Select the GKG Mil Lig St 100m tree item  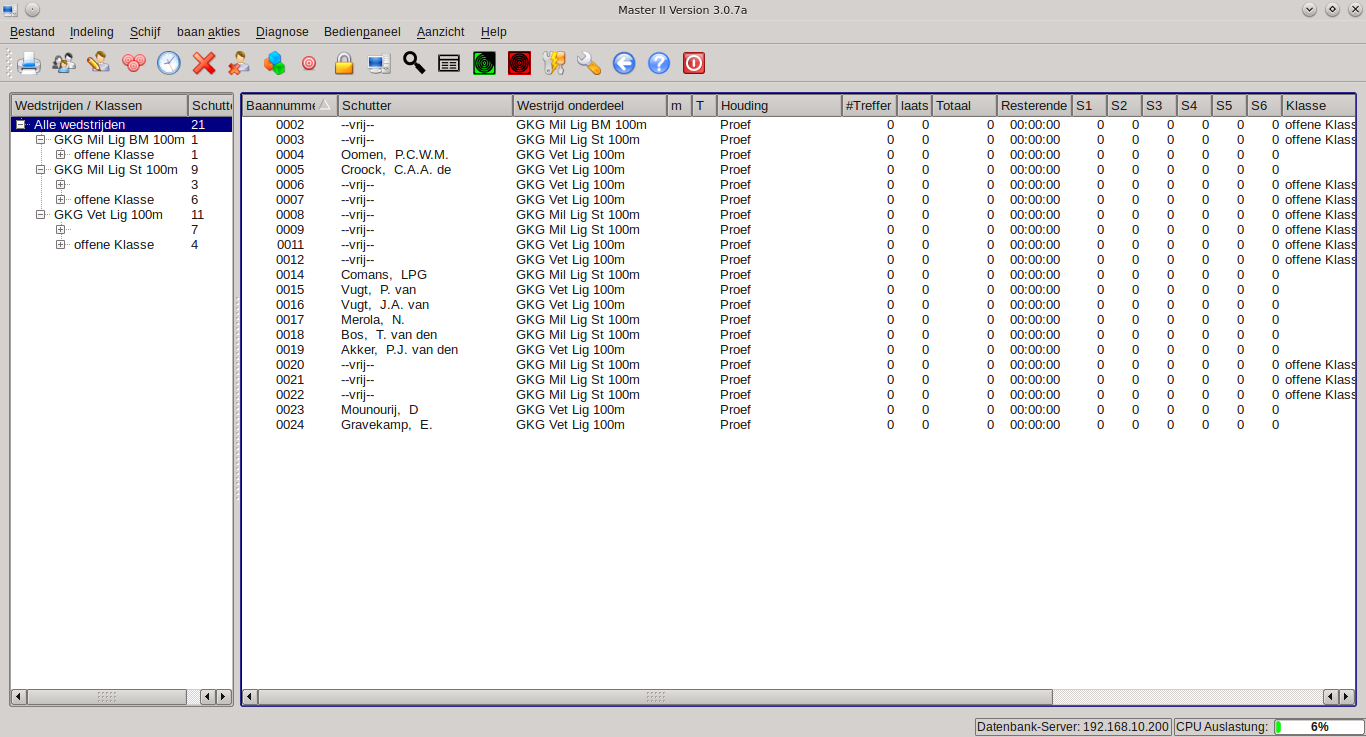(x=115, y=170)
